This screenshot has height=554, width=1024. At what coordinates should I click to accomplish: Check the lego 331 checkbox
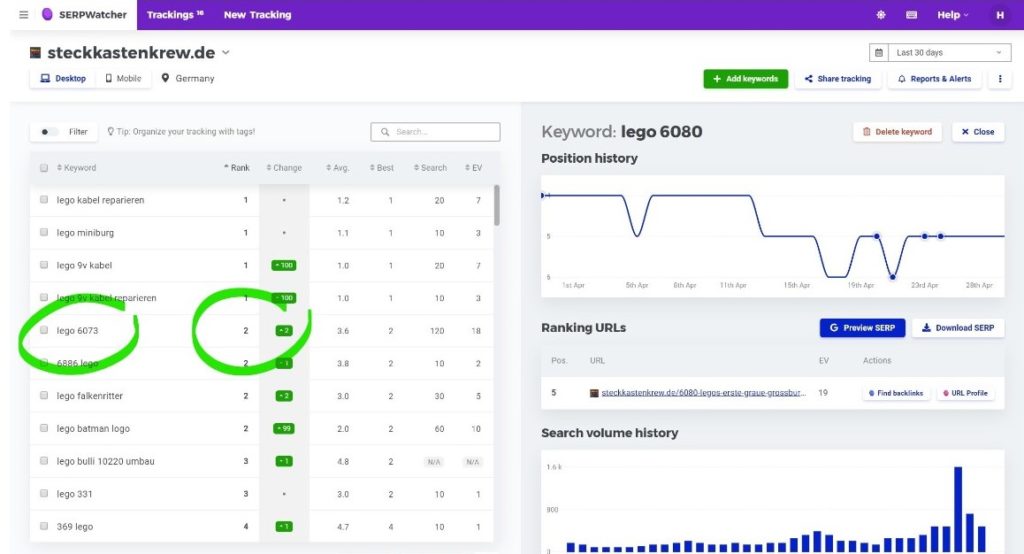point(44,493)
